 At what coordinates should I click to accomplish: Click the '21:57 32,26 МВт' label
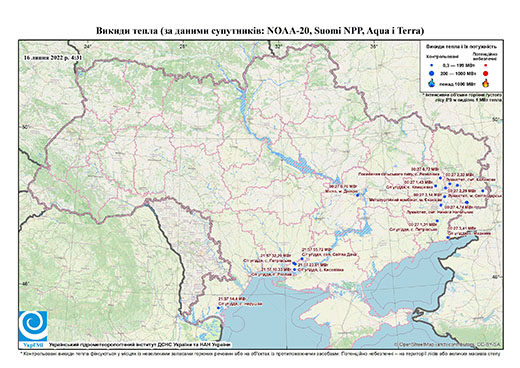pyautogui.click(x=276, y=256)
